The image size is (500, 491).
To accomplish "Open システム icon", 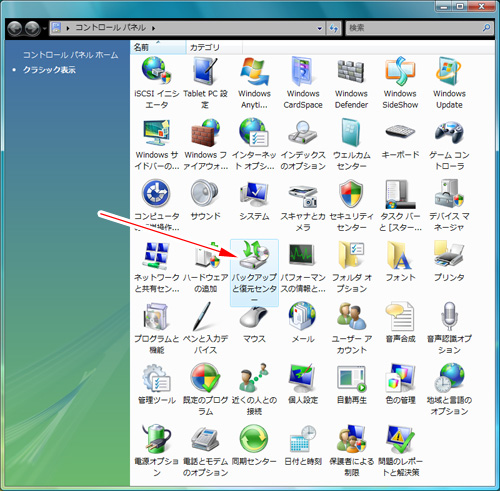I will (x=254, y=193).
